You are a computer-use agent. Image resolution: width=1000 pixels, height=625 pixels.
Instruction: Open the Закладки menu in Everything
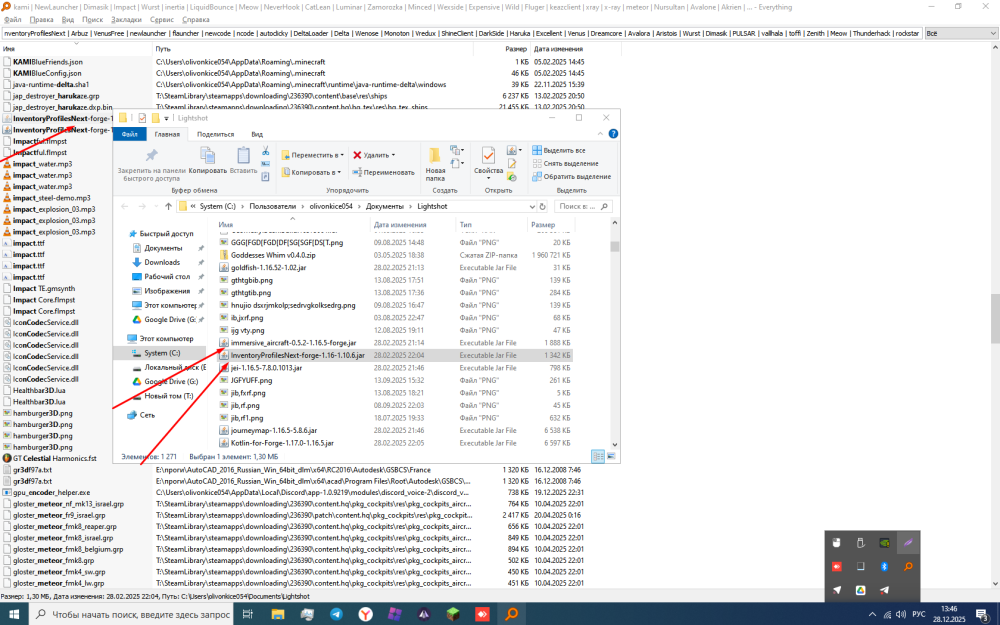click(126, 19)
